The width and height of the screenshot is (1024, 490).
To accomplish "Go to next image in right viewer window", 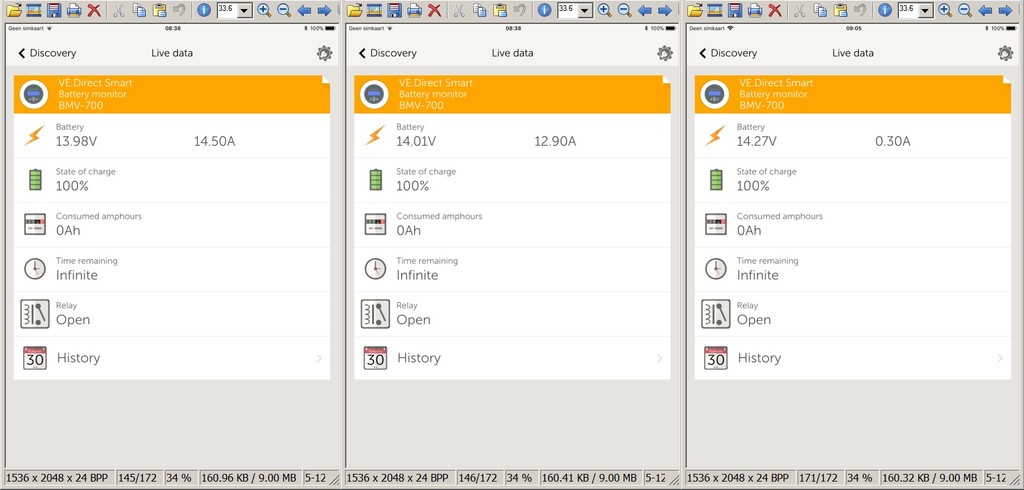I will pos(1005,10).
